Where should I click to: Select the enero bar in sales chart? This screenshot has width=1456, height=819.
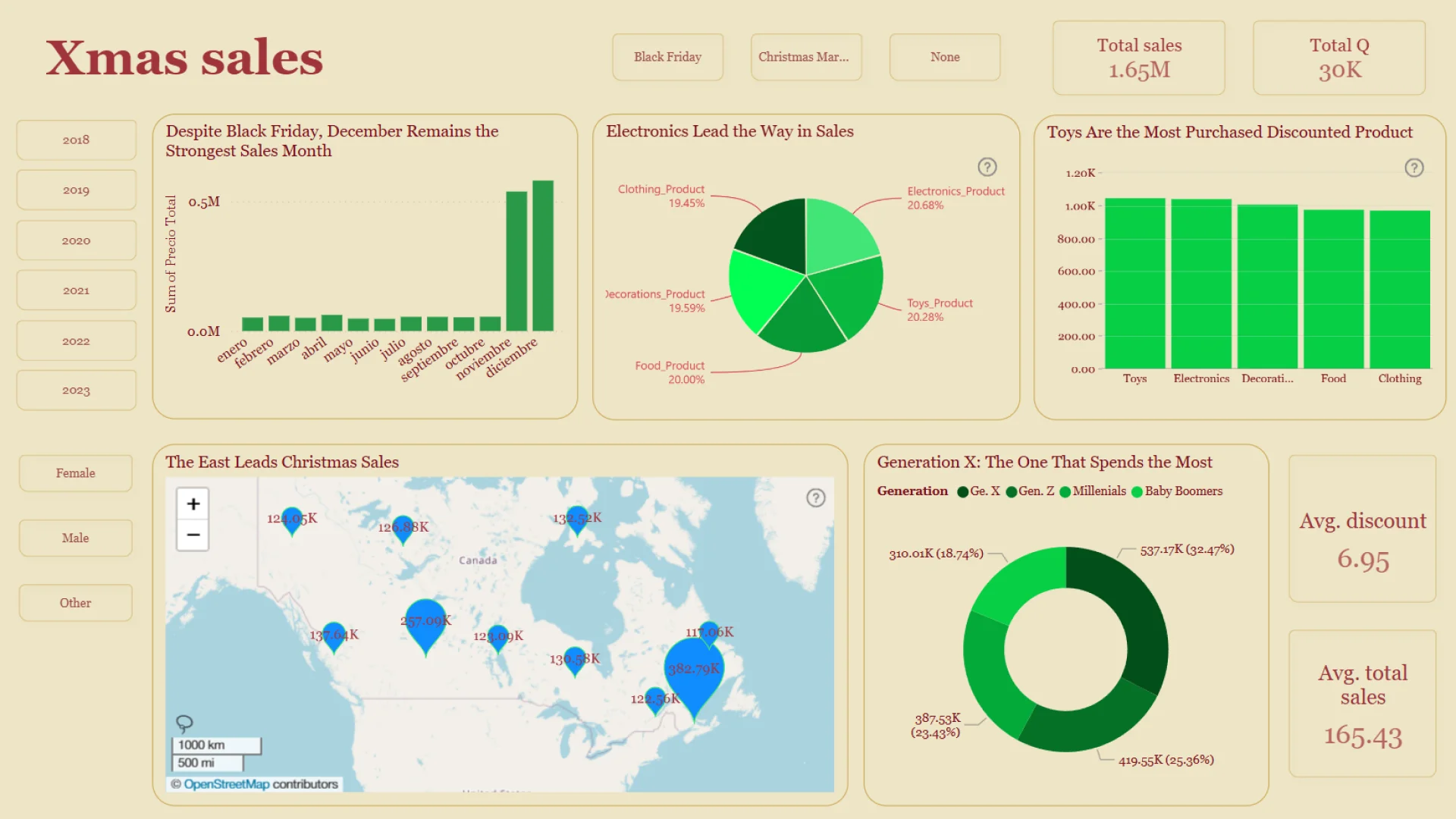[x=253, y=324]
